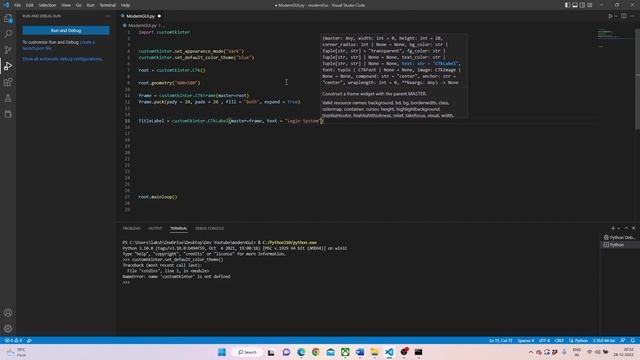Open the new terminal launch profile dropdown
This screenshot has height=360, width=640.
click(618, 228)
